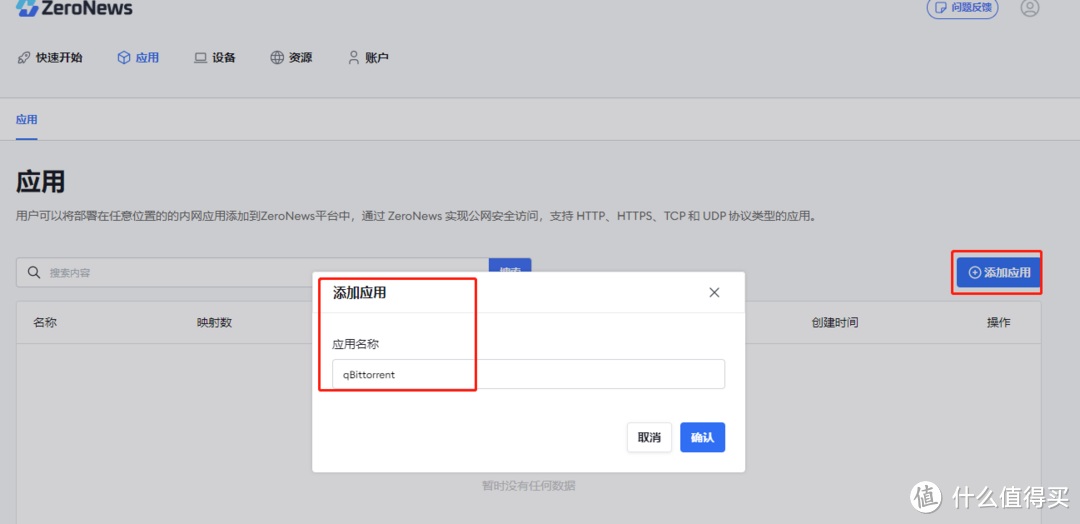Open the user profile avatar icon
This screenshot has width=1080, height=524.
(x=1030, y=8)
